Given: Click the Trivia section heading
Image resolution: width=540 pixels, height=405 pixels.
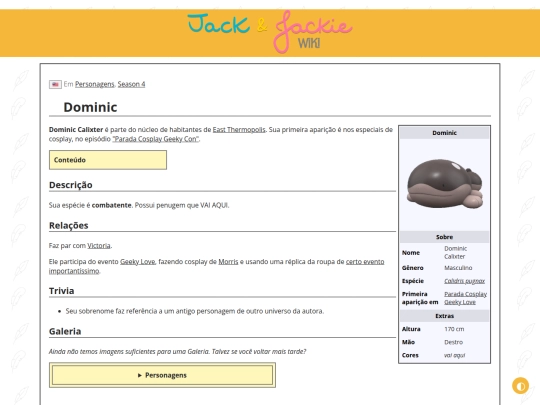Looking at the screenshot, I should (61, 291).
